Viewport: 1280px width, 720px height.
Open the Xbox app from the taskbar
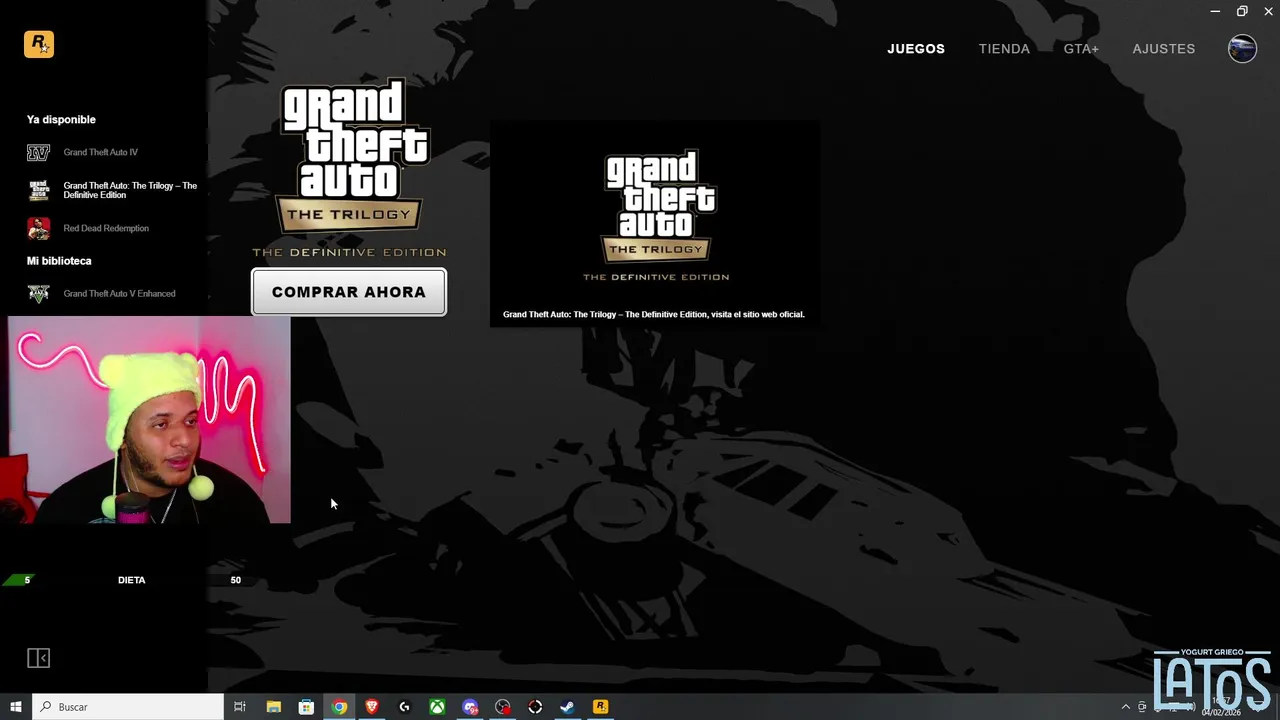click(437, 707)
